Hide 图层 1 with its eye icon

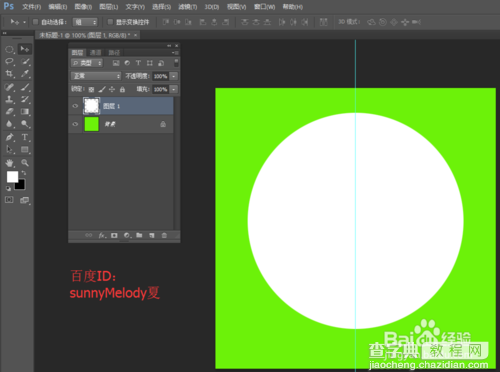click(75, 106)
